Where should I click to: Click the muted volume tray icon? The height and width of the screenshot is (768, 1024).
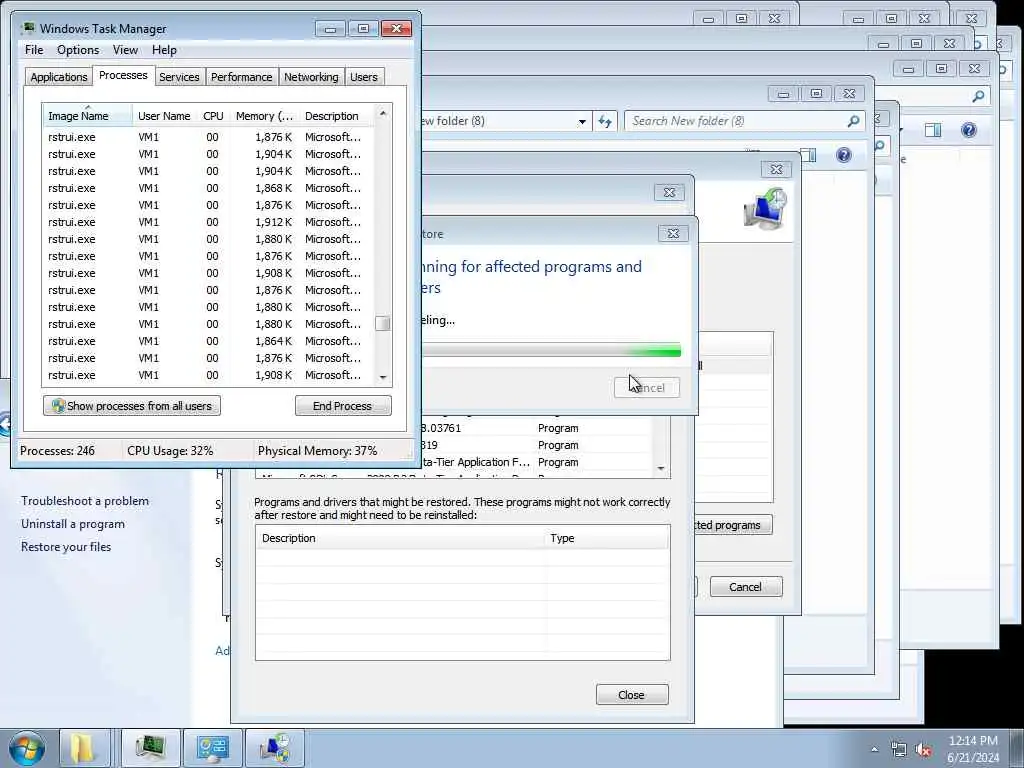pos(923,750)
